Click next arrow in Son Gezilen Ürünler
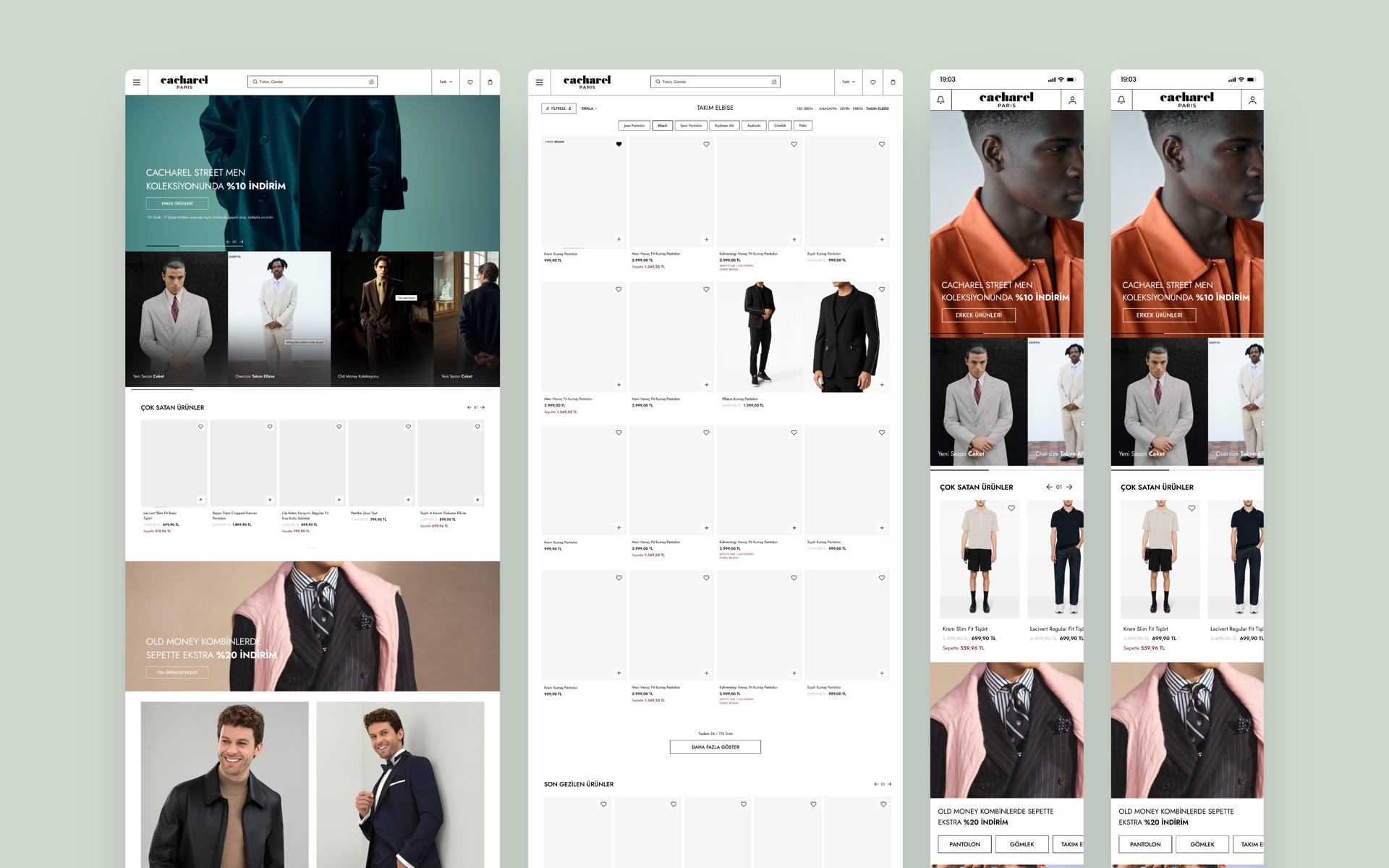 (x=889, y=784)
